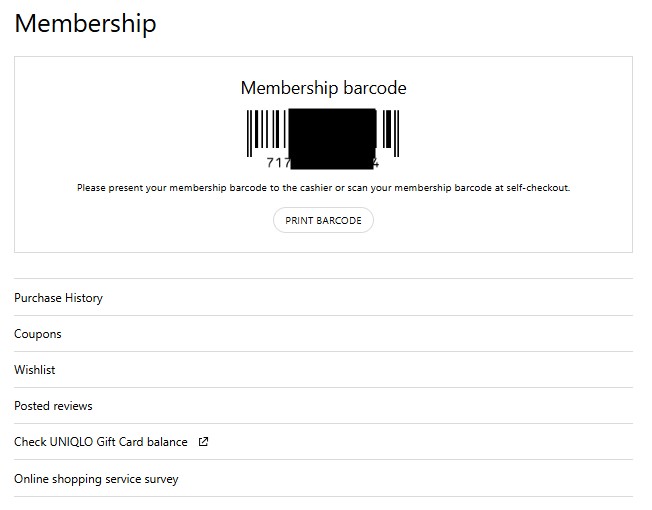View Posted reviews

pyautogui.click(x=53, y=406)
